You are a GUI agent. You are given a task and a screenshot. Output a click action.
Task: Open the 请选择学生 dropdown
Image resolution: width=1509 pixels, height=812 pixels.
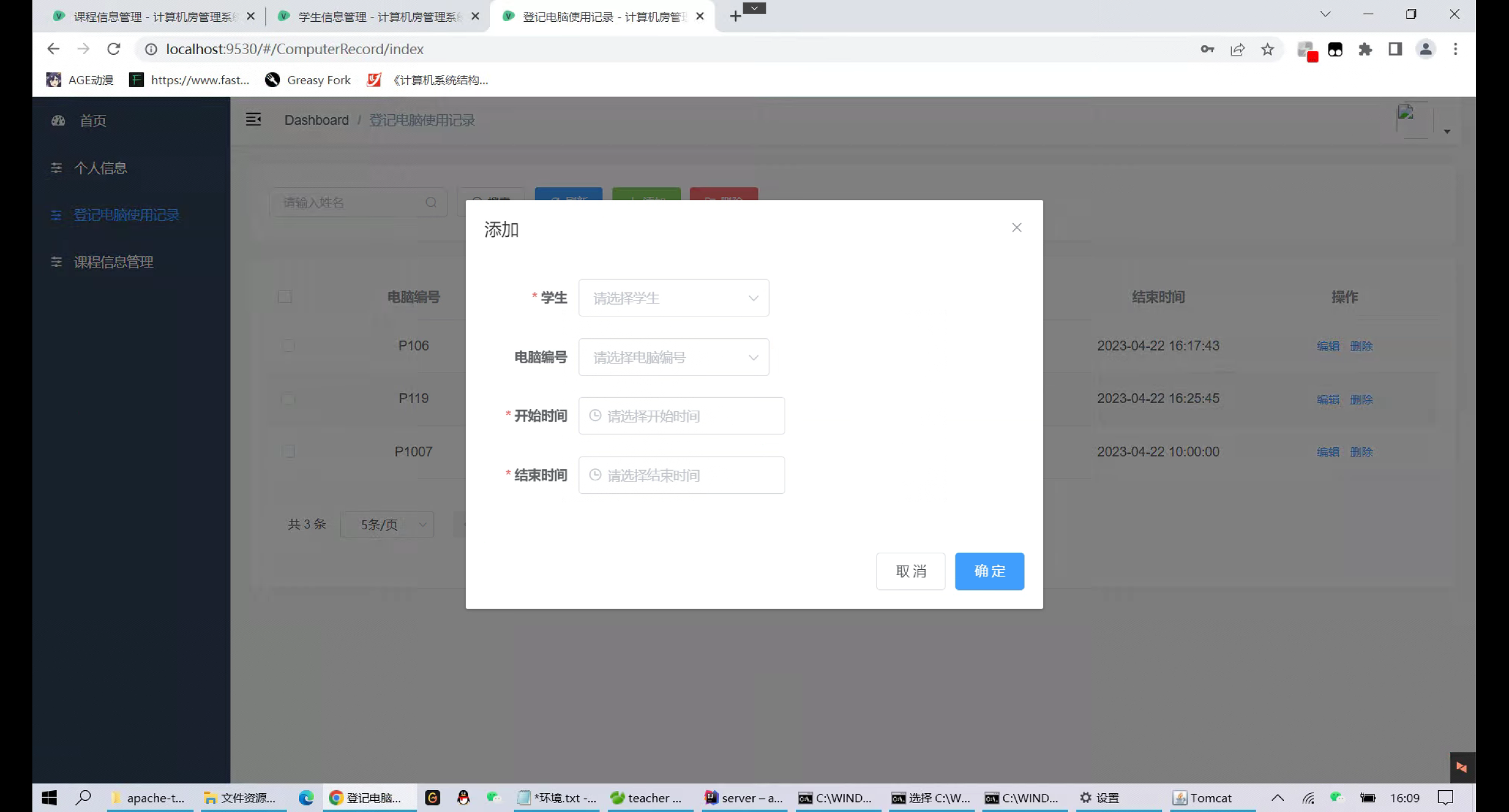674,298
